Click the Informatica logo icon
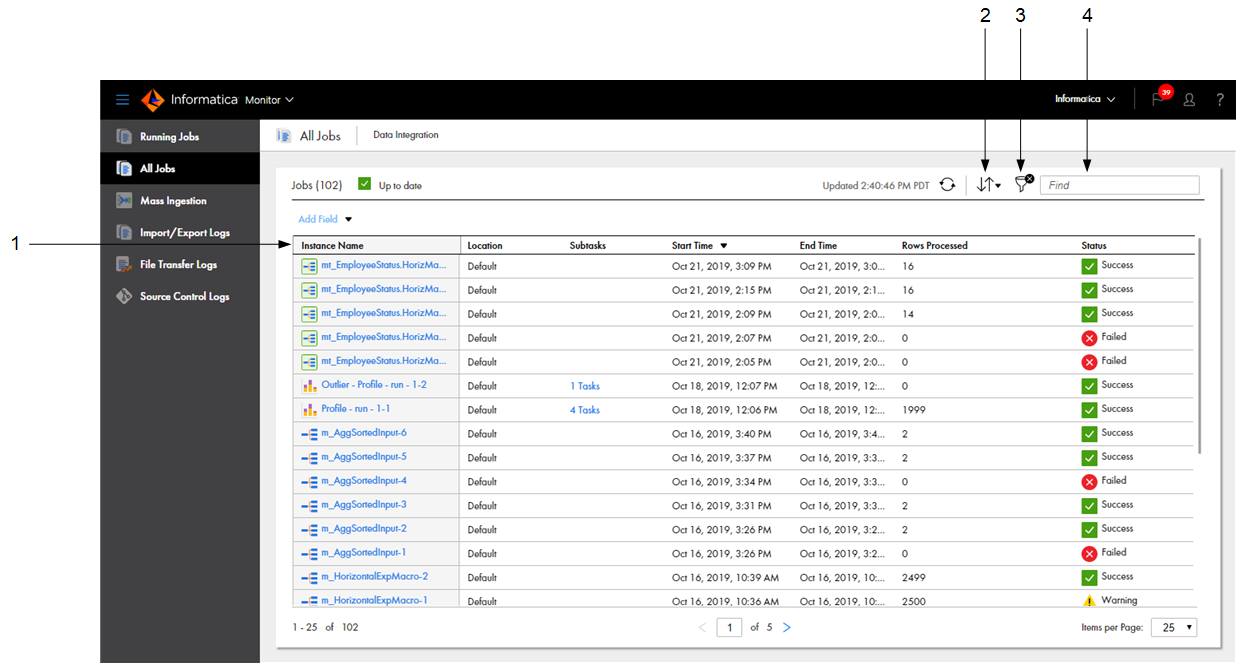The image size is (1237, 664). 152,100
